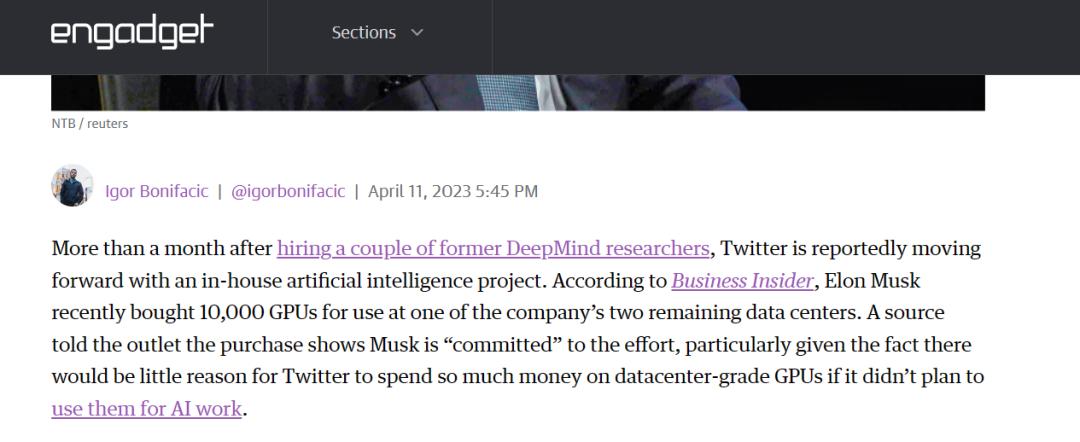Open the 'use them for AI work' link
The image size is (1080, 442).
click(146, 409)
